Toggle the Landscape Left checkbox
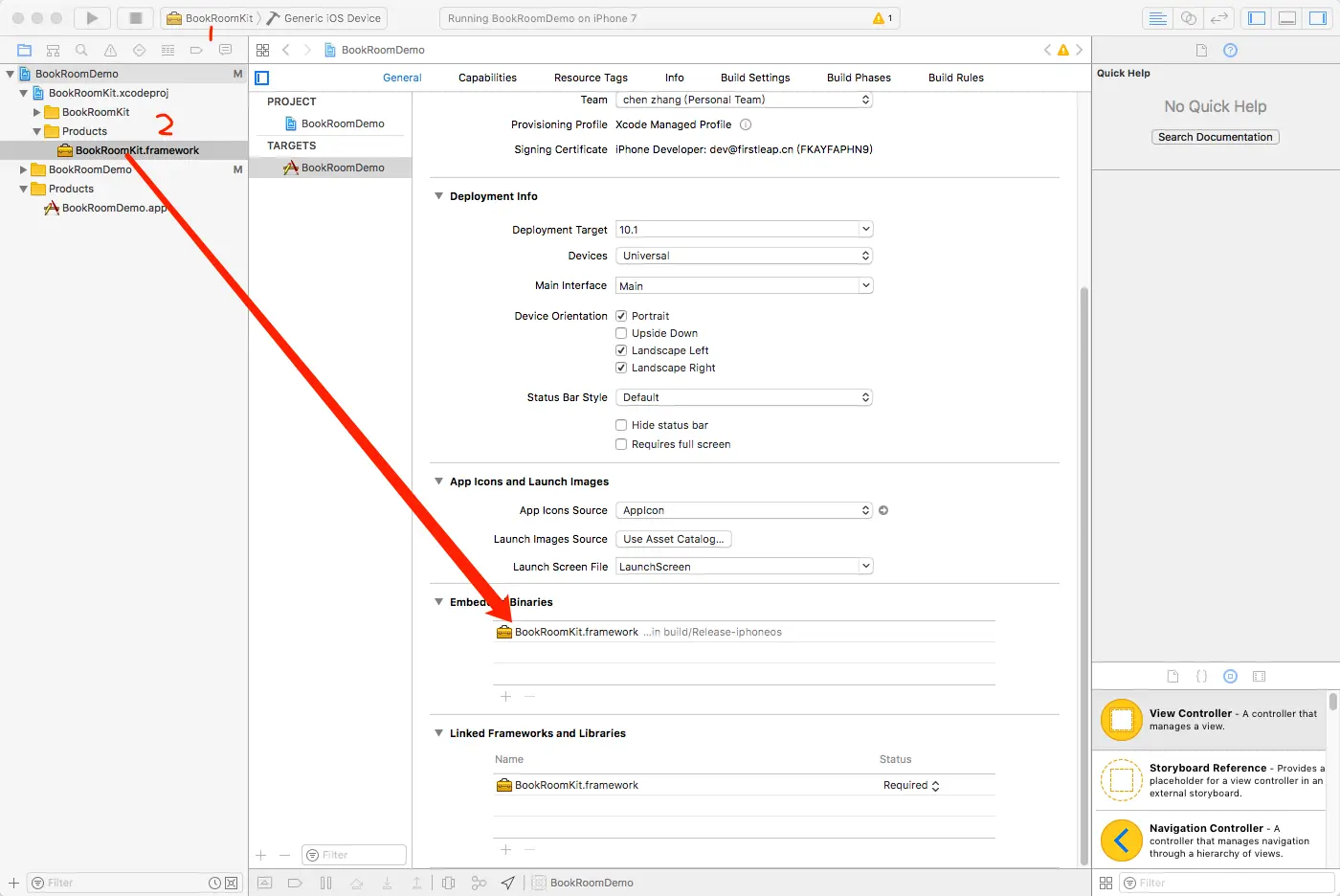This screenshot has height=896, width=1340. point(621,350)
